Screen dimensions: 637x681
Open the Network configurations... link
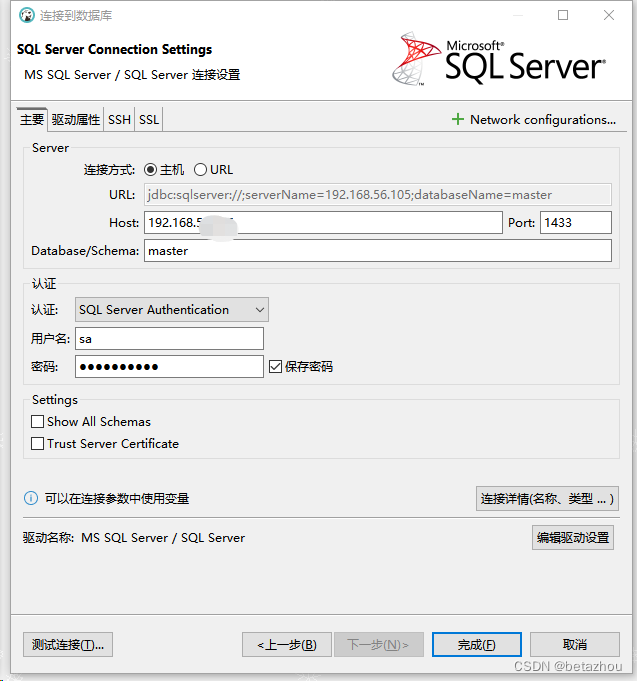(543, 119)
